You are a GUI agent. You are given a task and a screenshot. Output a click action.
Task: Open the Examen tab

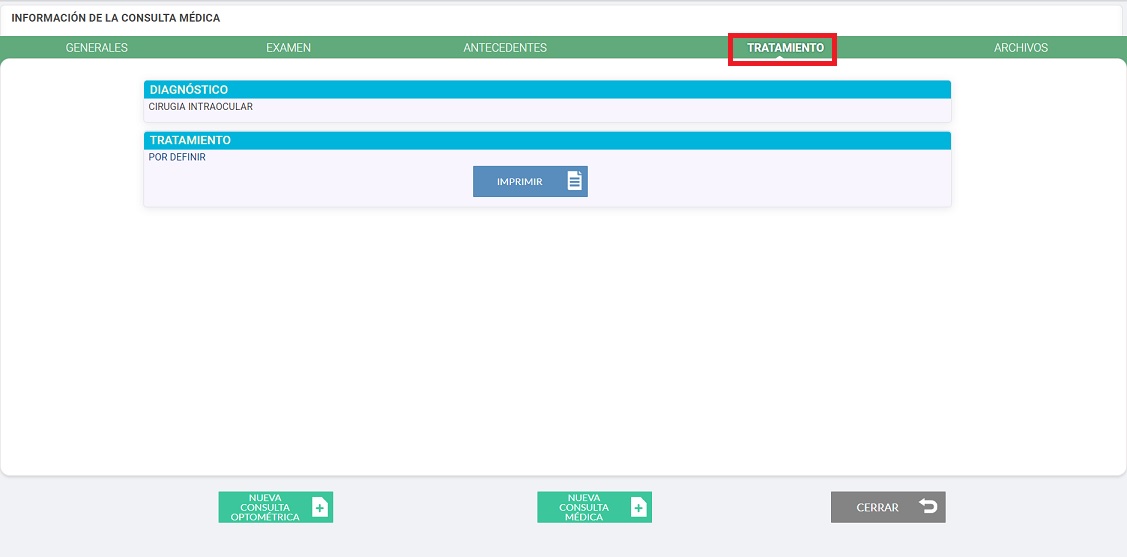[x=288, y=48]
